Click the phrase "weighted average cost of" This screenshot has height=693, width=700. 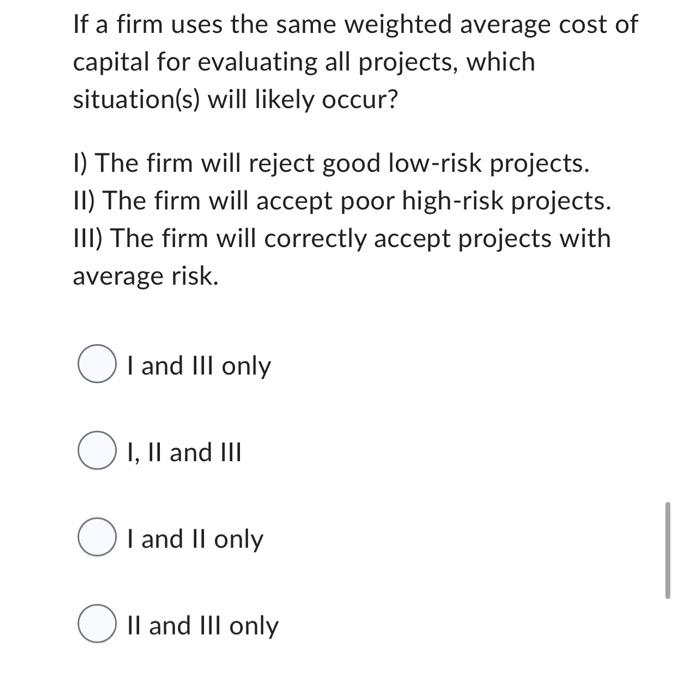click(492, 25)
